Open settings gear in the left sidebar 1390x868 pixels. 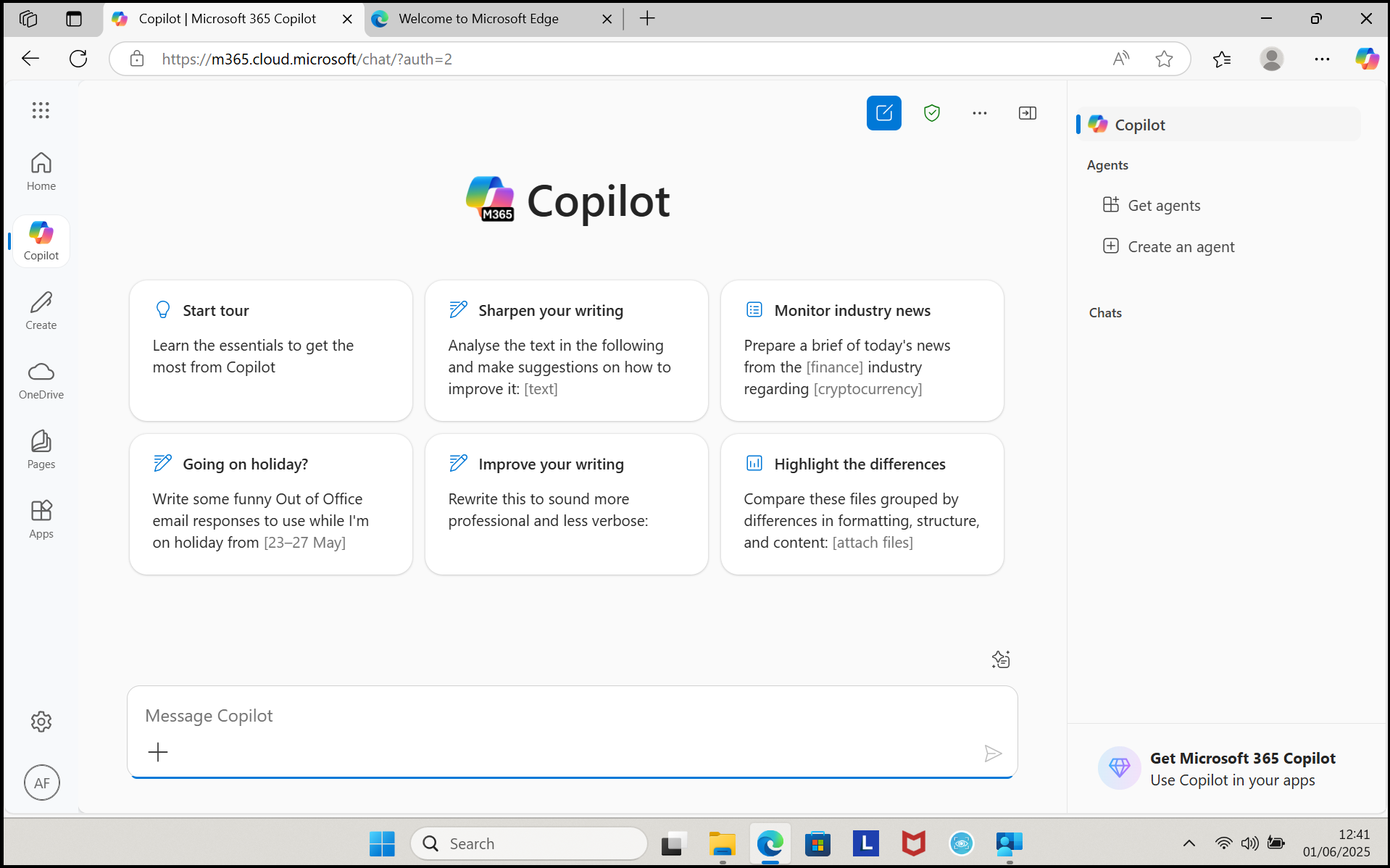coord(41,721)
